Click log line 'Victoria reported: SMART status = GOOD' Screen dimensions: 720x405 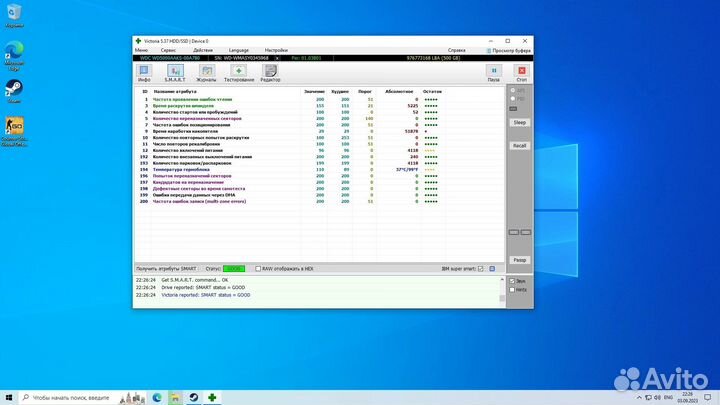[206, 295]
